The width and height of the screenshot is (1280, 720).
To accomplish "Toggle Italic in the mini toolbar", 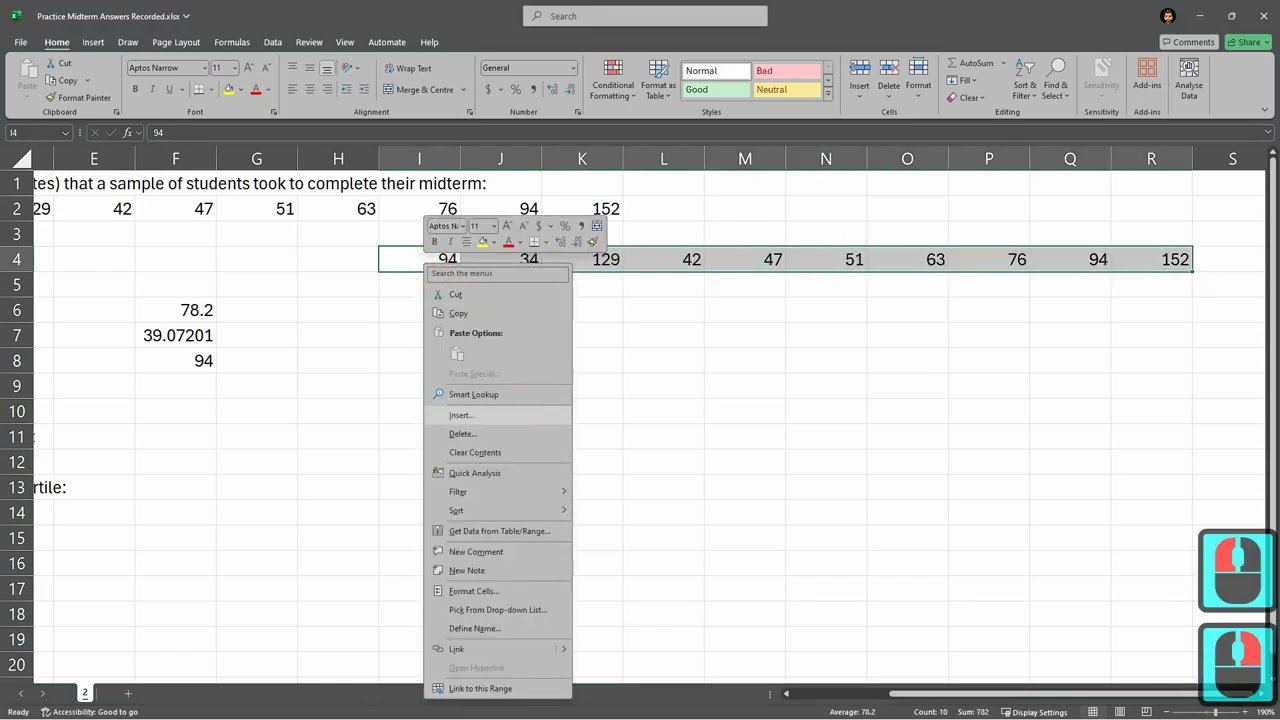I will tap(450, 242).
